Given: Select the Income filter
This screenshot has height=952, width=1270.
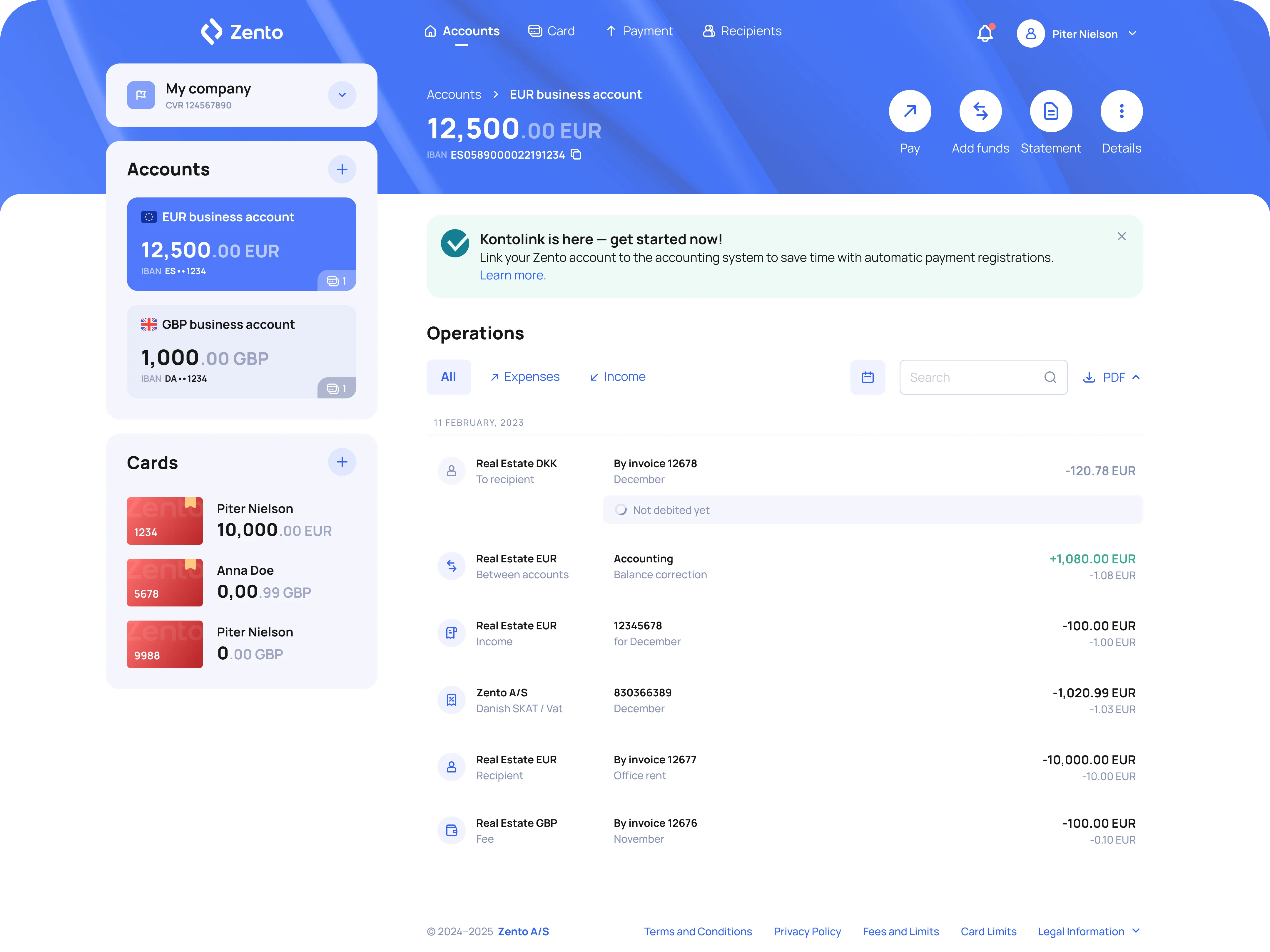Looking at the screenshot, I should click(617, 376).
